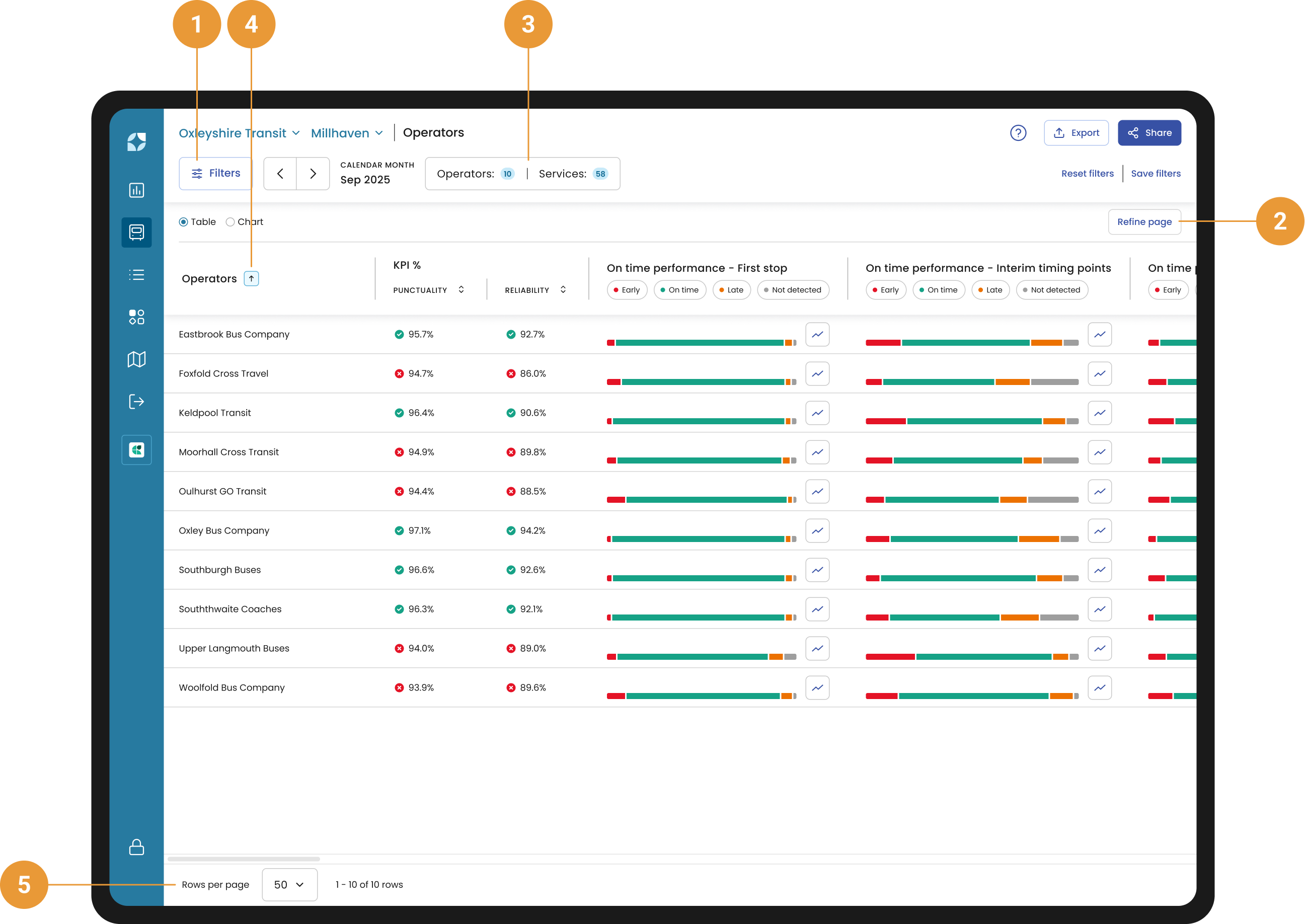The width and height of the screenshot is (1305, 924).
Task: Click the bar chart sidebar icon
Action: (136, 190)
